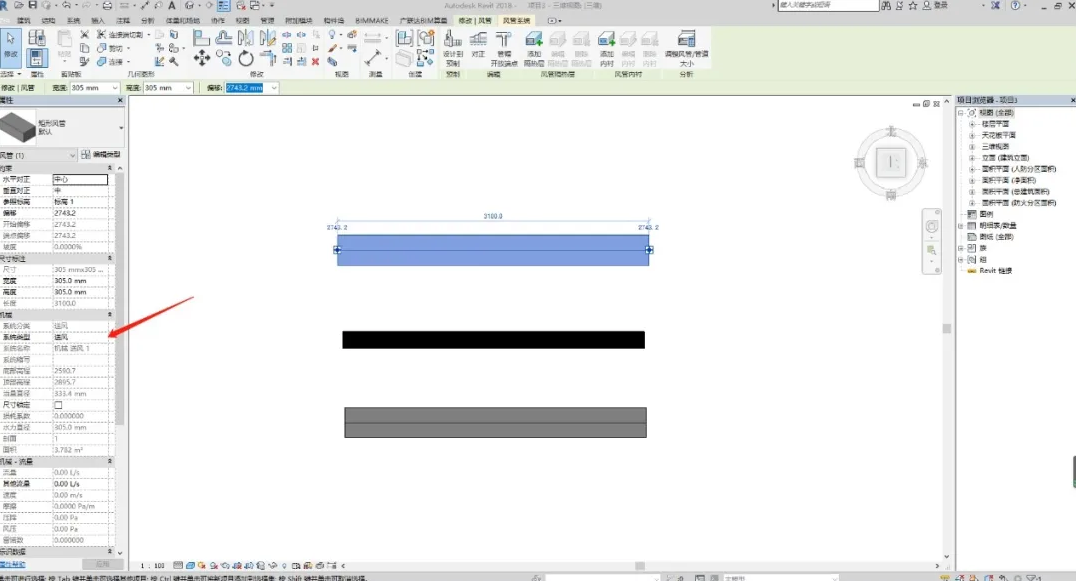Switch to the 系统 ribbon tab
This screenshot has height=581, width=1076.
point(73,21)
